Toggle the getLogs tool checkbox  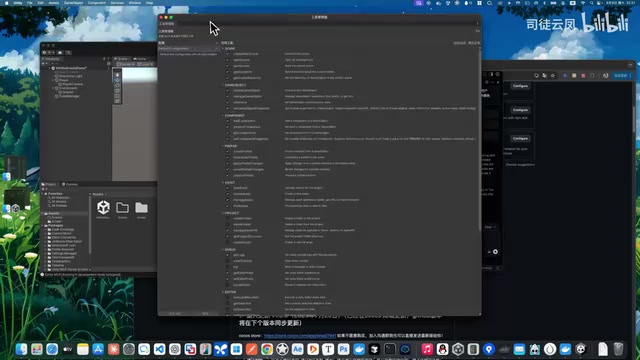(228, 255)
